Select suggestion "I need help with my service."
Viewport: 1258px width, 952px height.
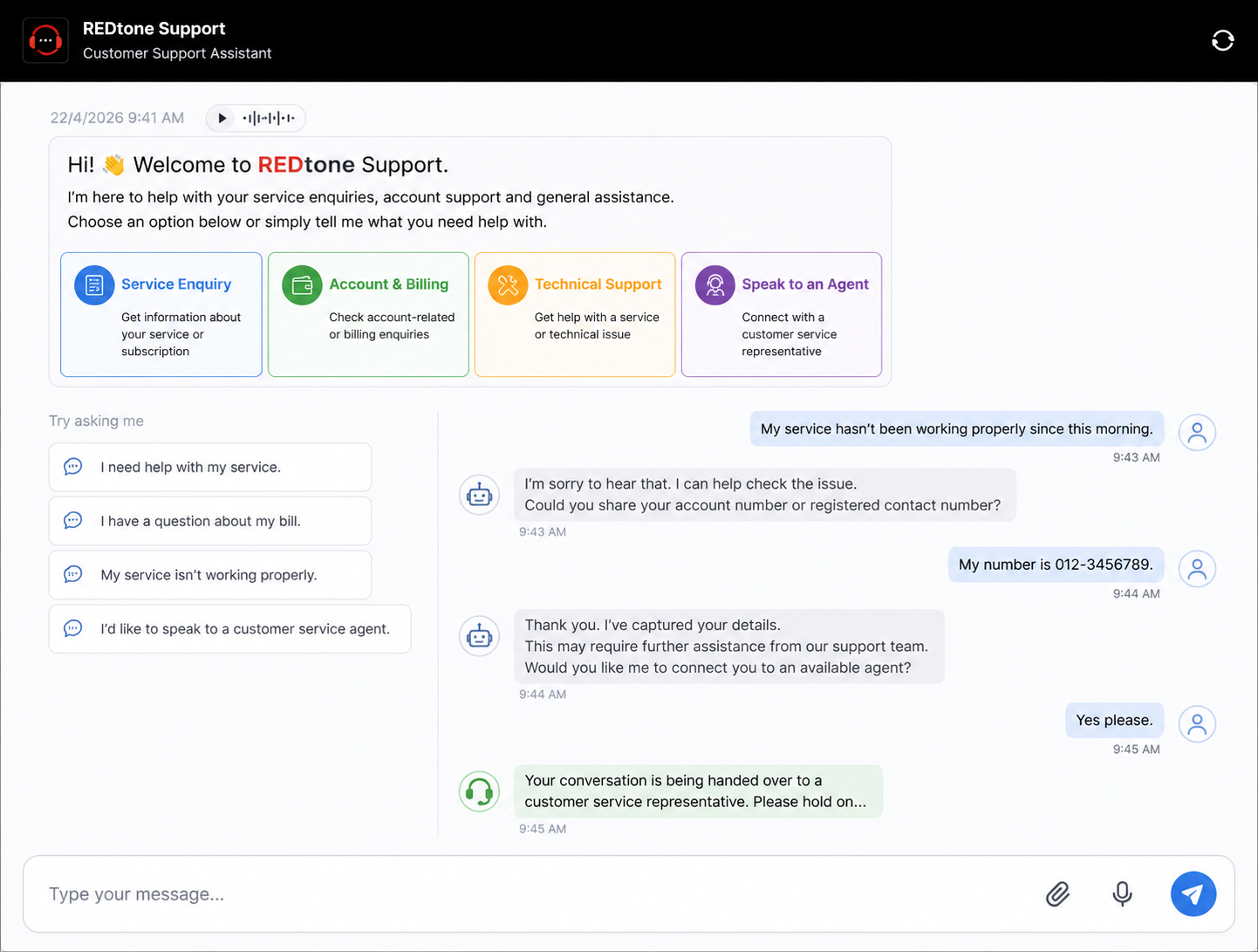pyautogui.click(x=210, y=468)
